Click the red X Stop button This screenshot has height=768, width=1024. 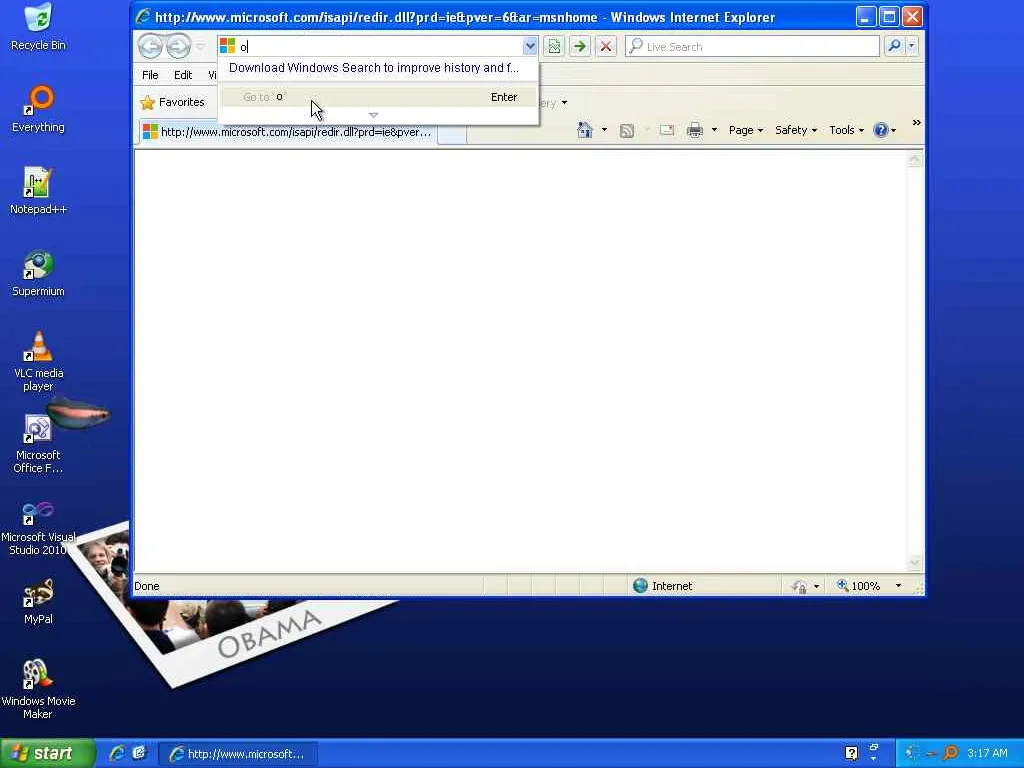pyautogui.click(x=606, y=46)
